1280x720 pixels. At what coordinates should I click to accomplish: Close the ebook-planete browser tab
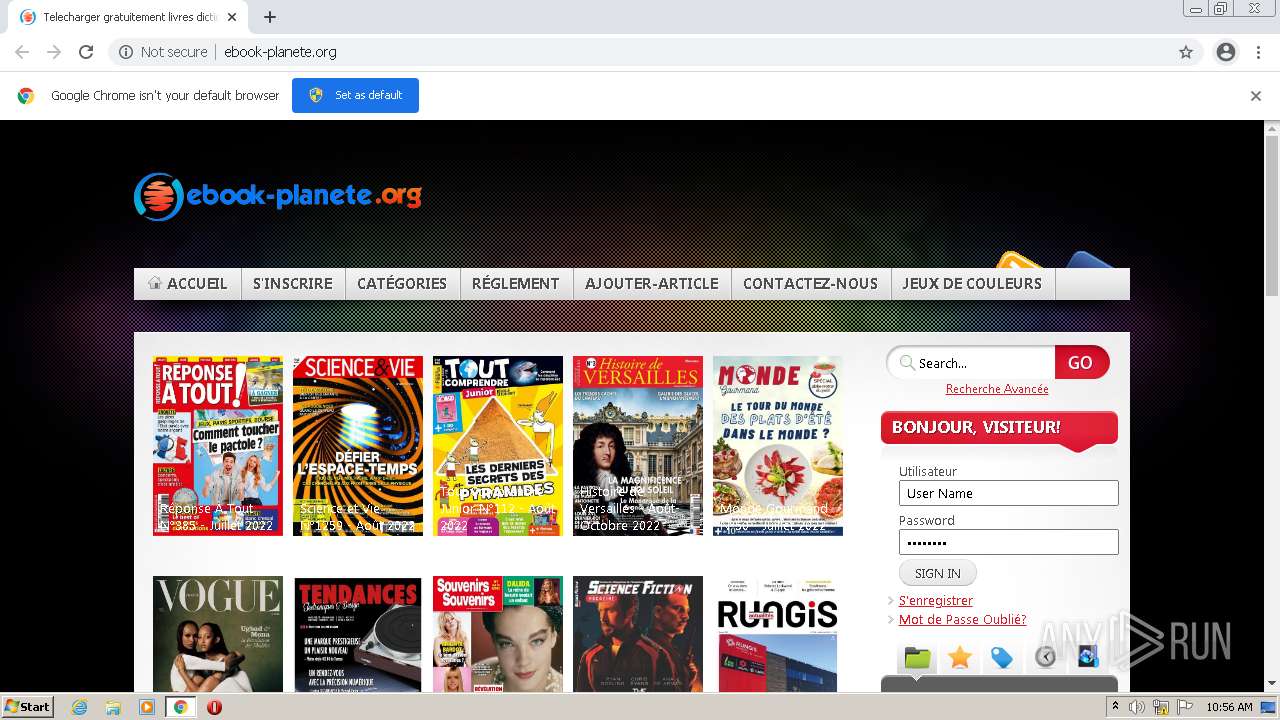pos(232,17)
